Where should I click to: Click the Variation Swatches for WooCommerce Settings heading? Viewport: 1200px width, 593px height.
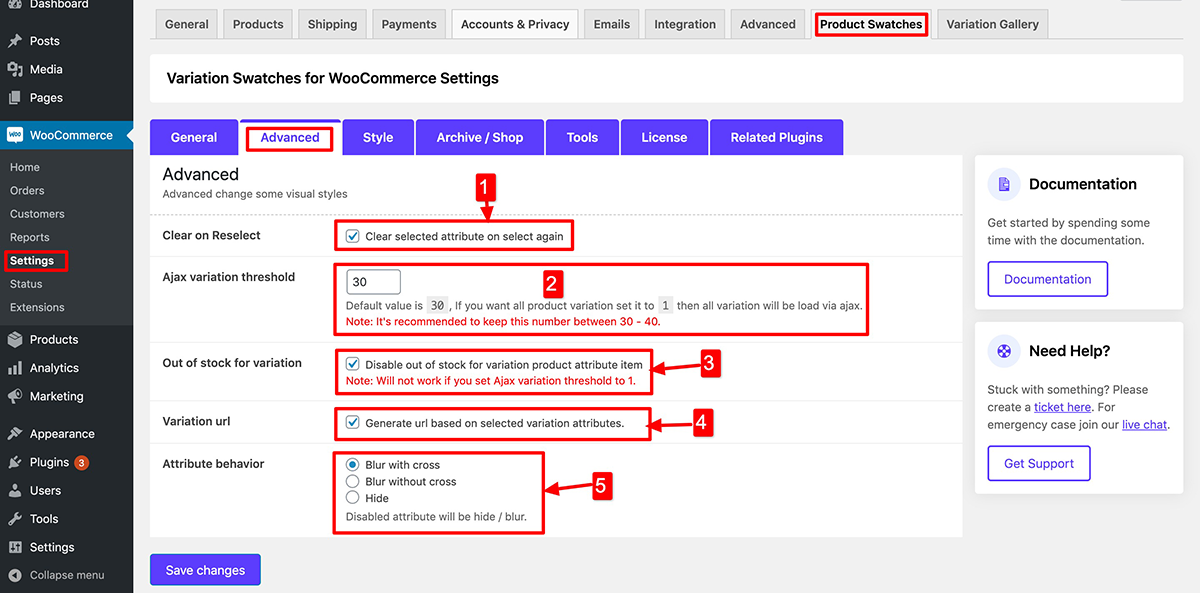tap(332, 78)
